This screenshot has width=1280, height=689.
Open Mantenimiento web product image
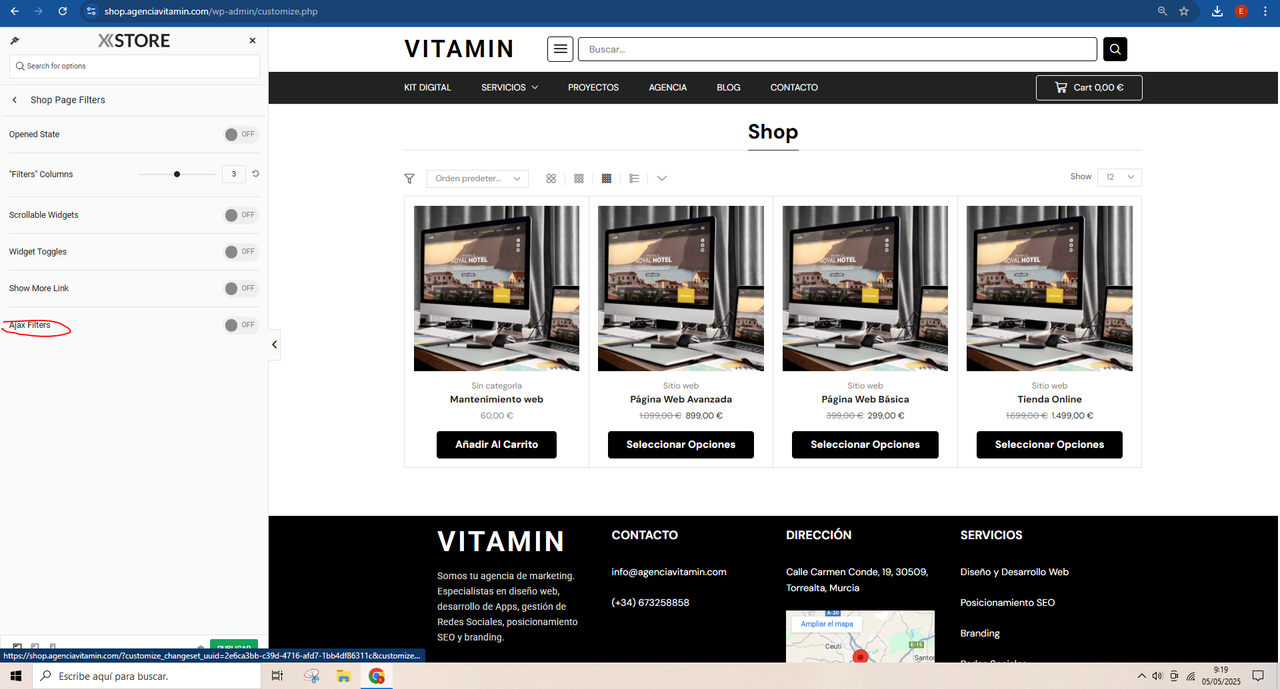[497, 288]
